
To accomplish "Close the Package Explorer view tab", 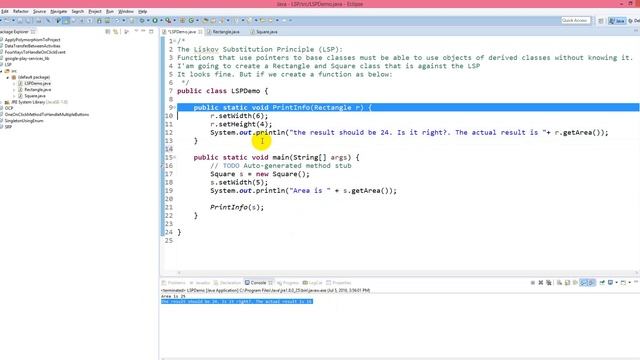I will click(x=33, y=31).
